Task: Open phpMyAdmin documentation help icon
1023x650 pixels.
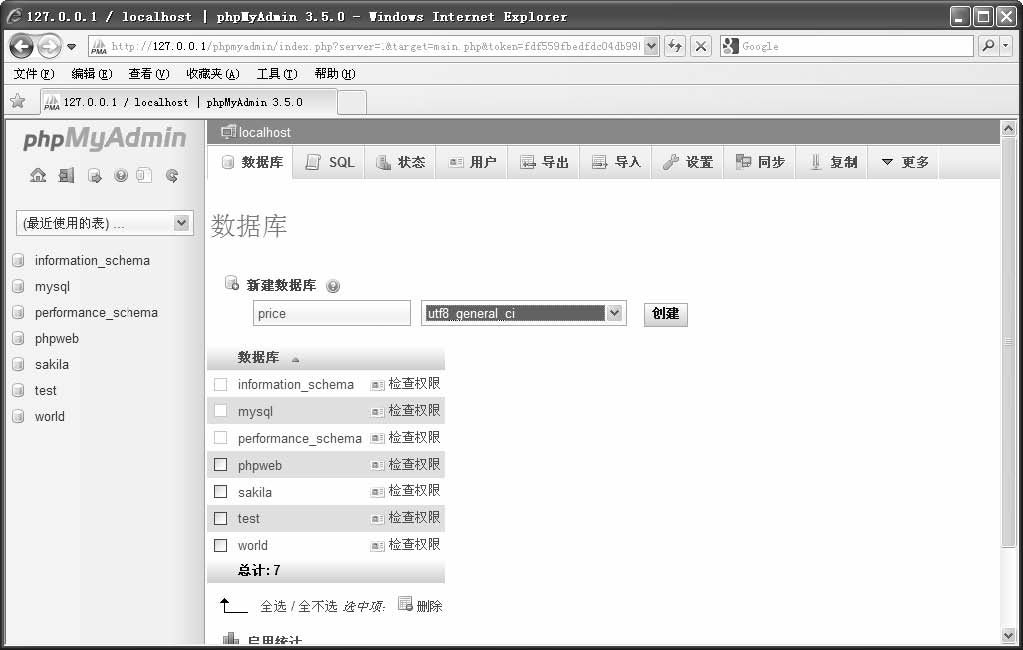Action: 121,175
